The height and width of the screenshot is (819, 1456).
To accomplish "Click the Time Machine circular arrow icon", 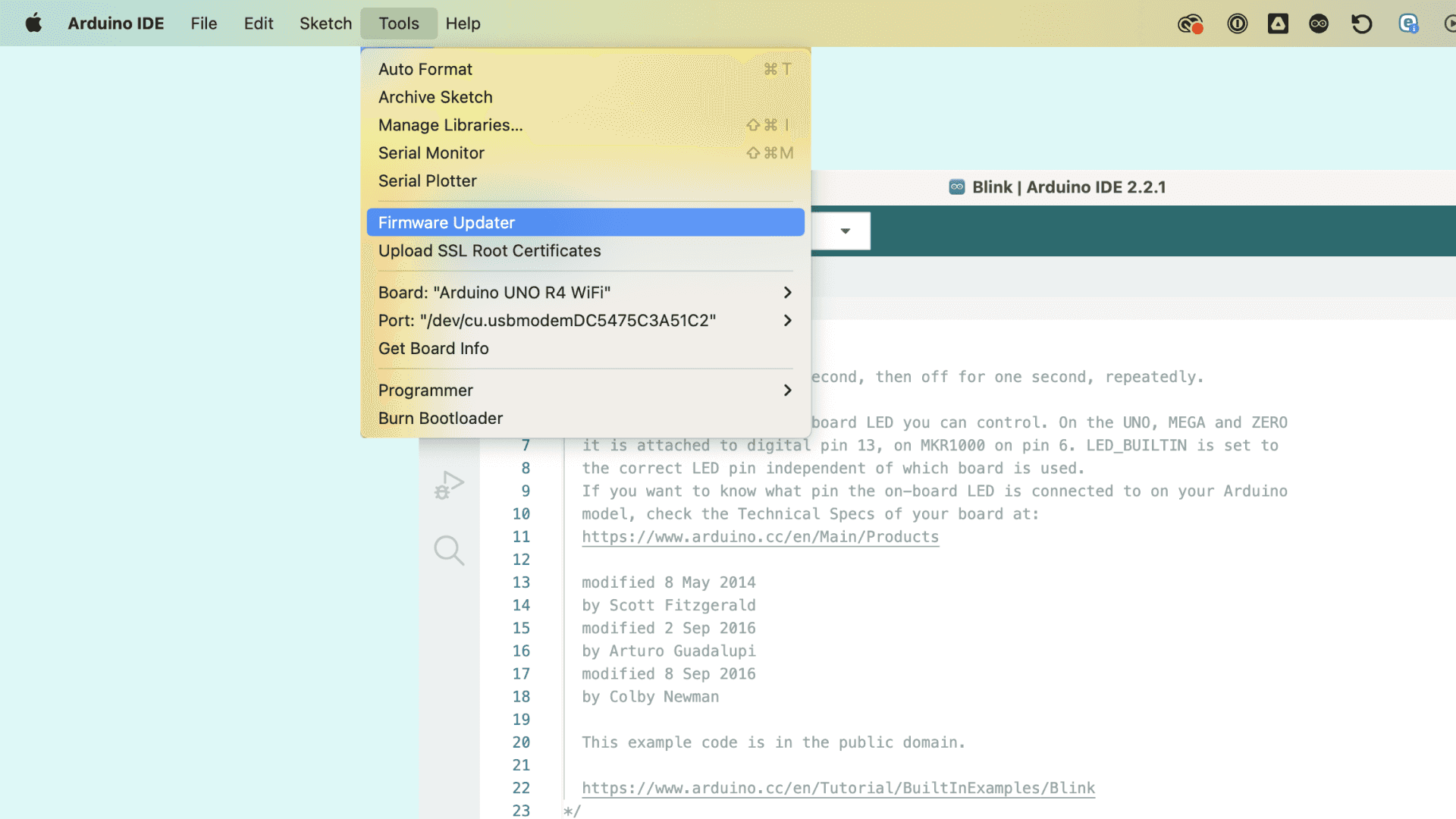I will 1361,24.
